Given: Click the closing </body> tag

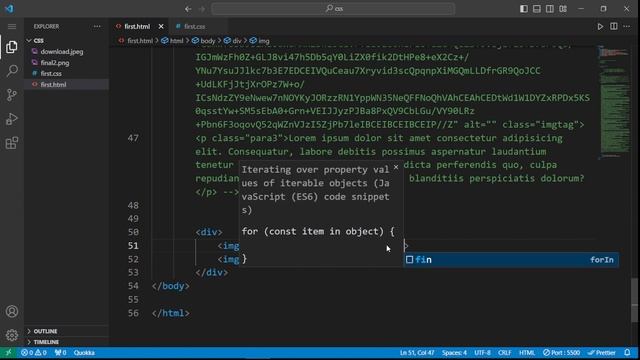Looking at the screenshot, I should [170, 286].
